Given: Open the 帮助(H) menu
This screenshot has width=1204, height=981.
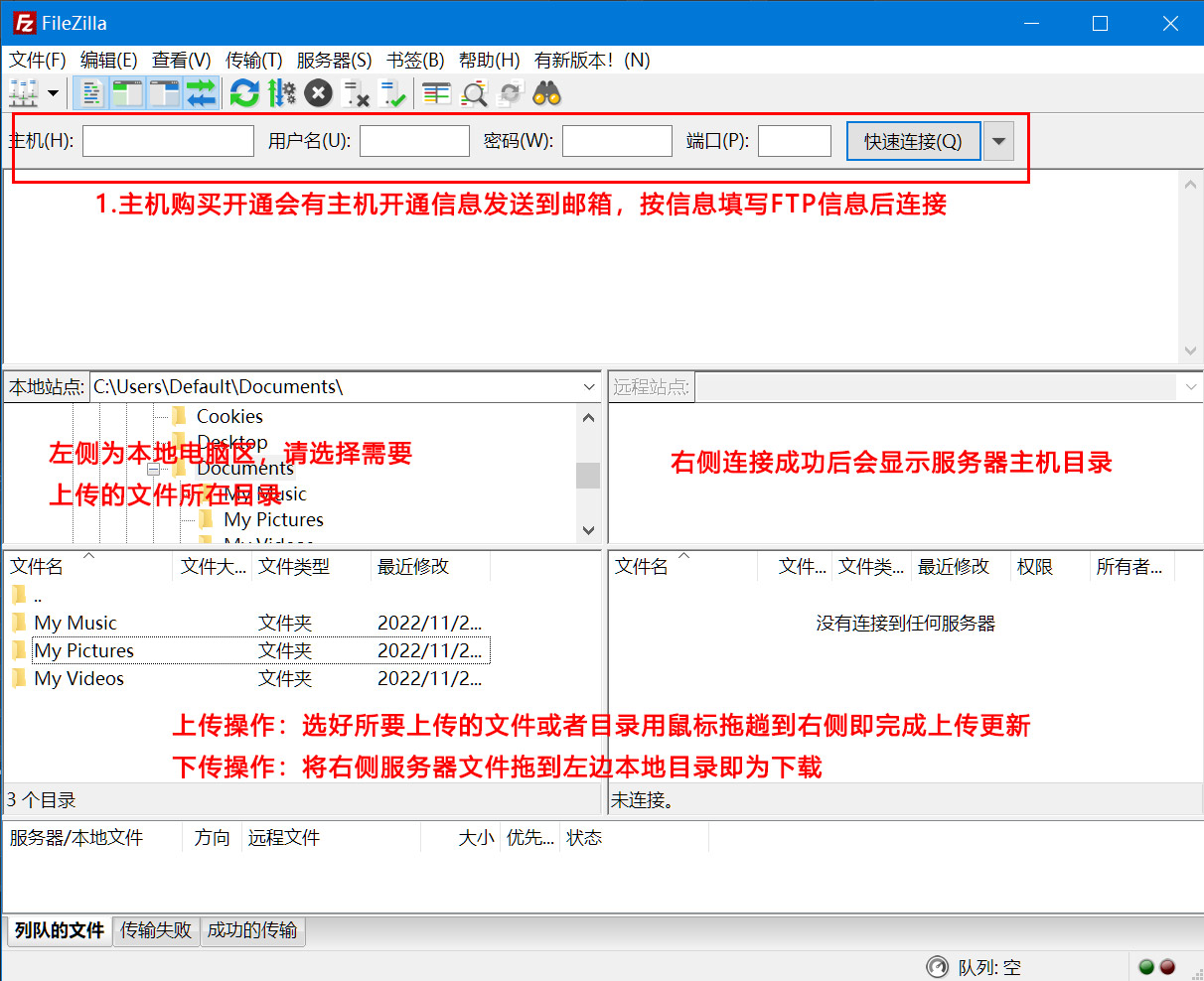Looking at the screenshot, I should click(490, 60).
